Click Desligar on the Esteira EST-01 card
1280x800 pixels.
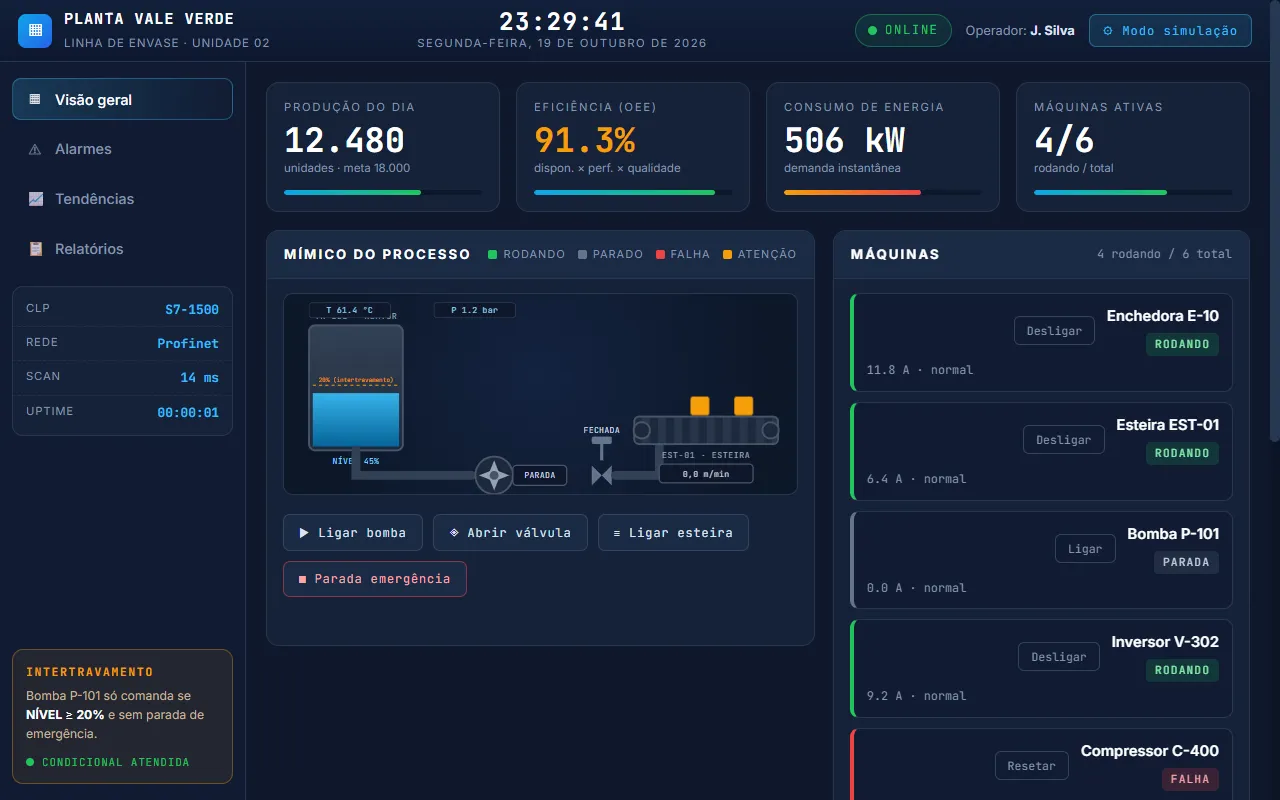1064,440
